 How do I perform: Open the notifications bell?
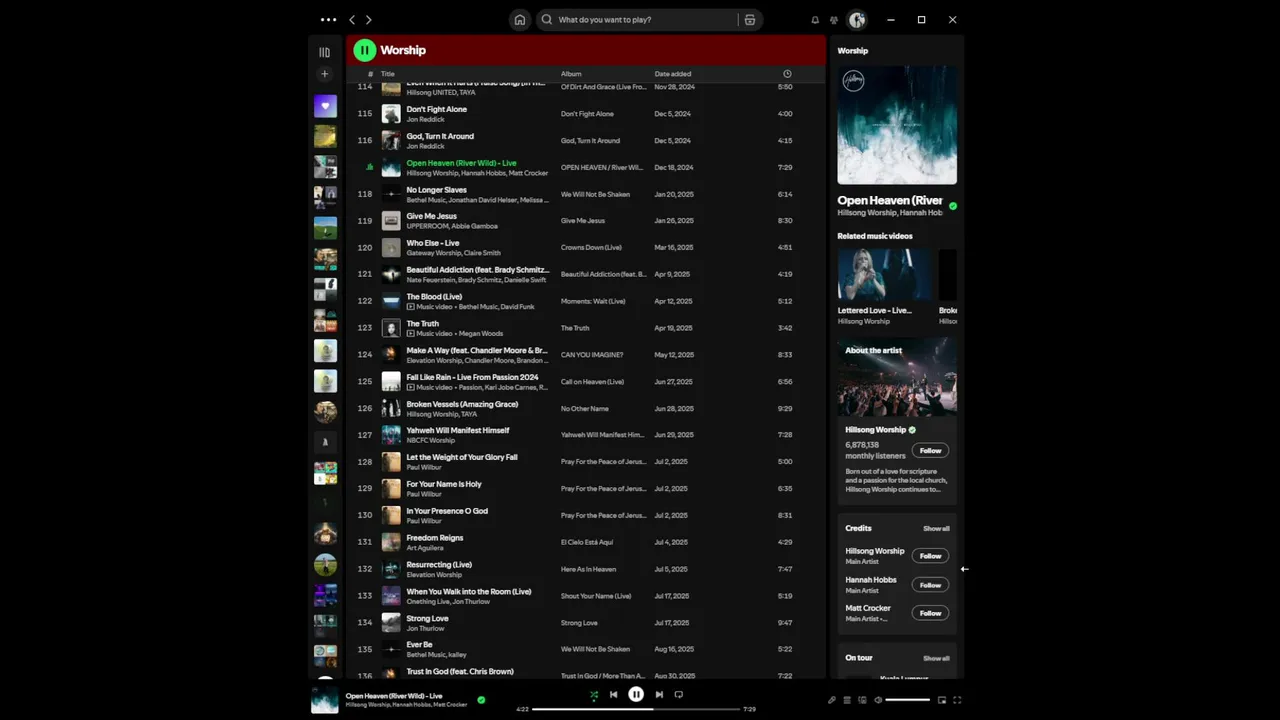(815, 19)
